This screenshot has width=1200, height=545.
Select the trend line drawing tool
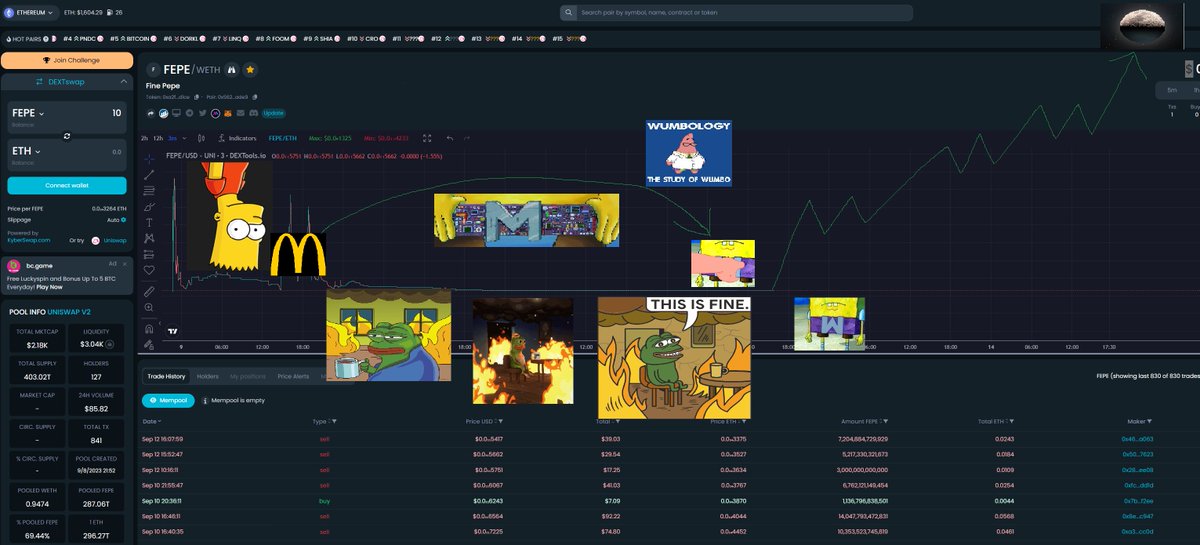click(149, 175)
